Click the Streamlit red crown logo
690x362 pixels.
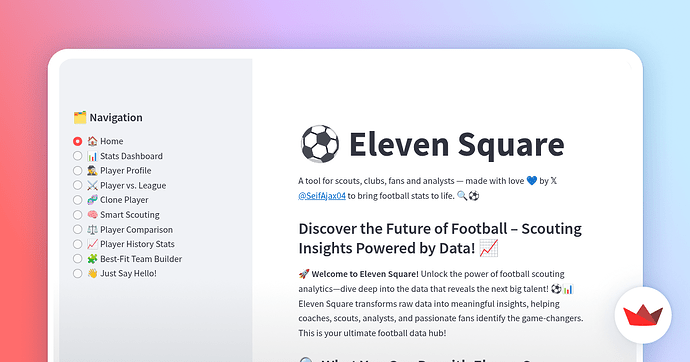pos(643,315)
